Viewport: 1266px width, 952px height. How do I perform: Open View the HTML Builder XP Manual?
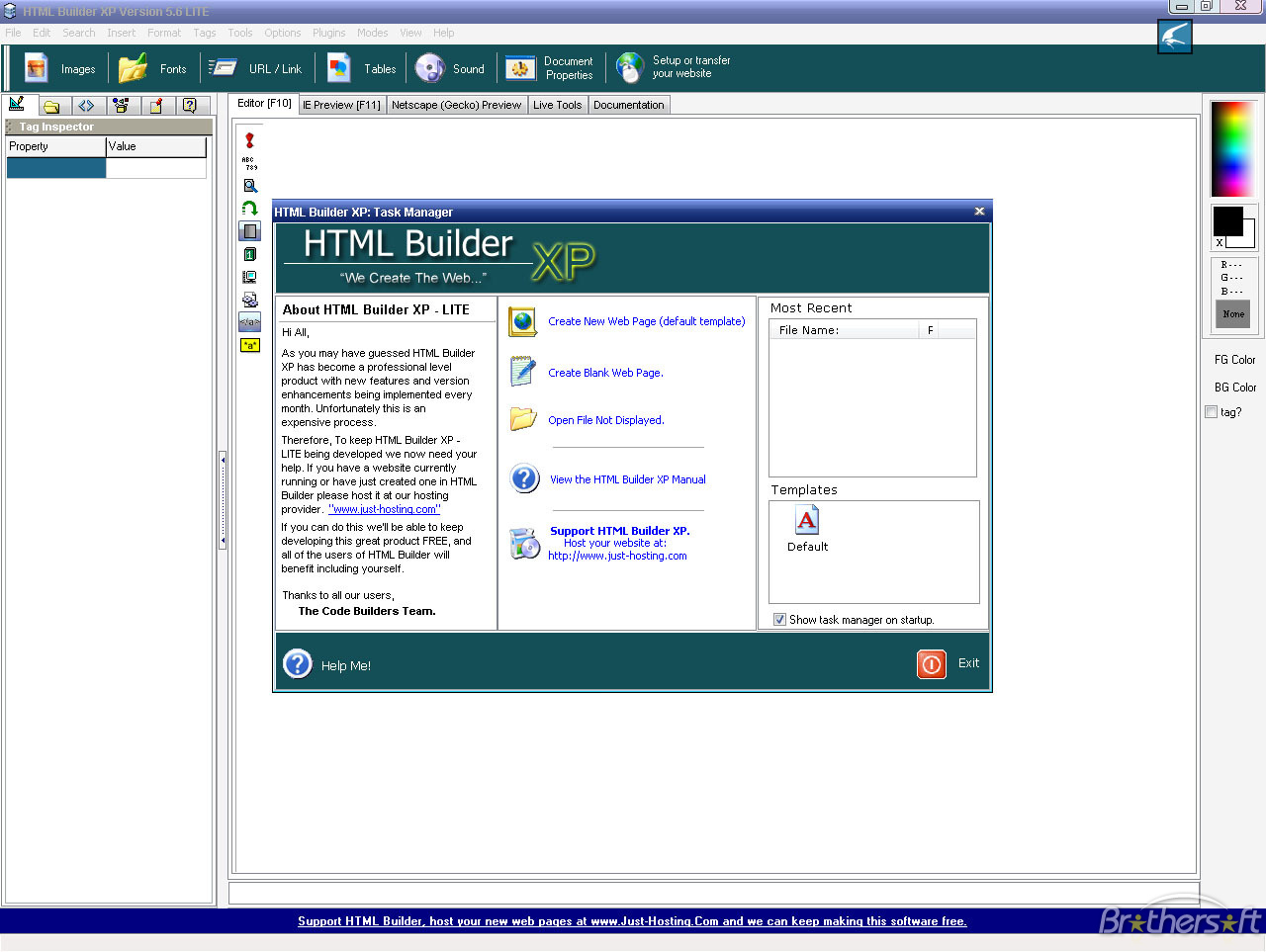click(x=628, y=479)
